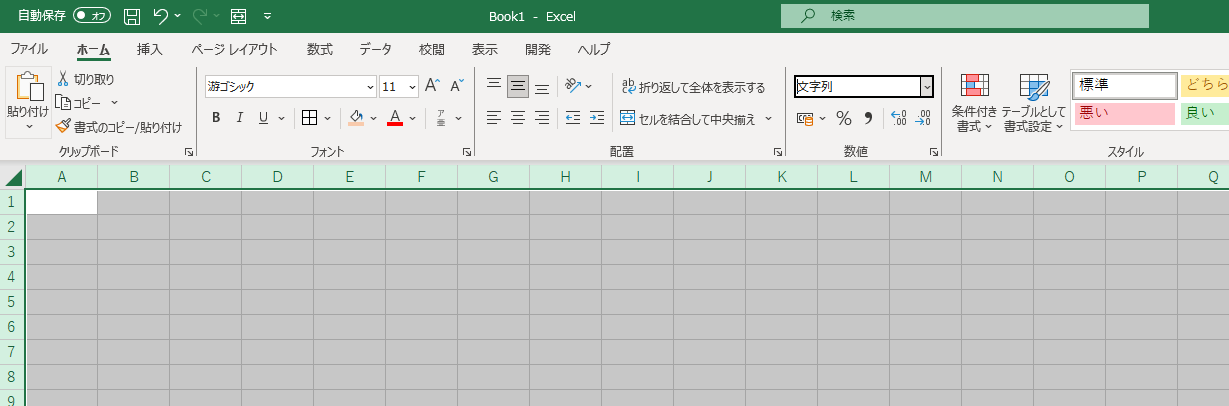Increase decimal places
This screenshot has height=406, width=1229.
coord(898,118)
